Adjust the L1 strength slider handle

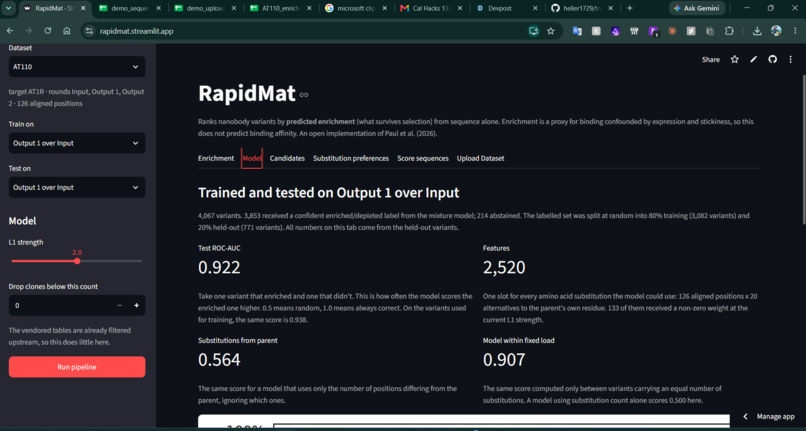coord(77,261)
